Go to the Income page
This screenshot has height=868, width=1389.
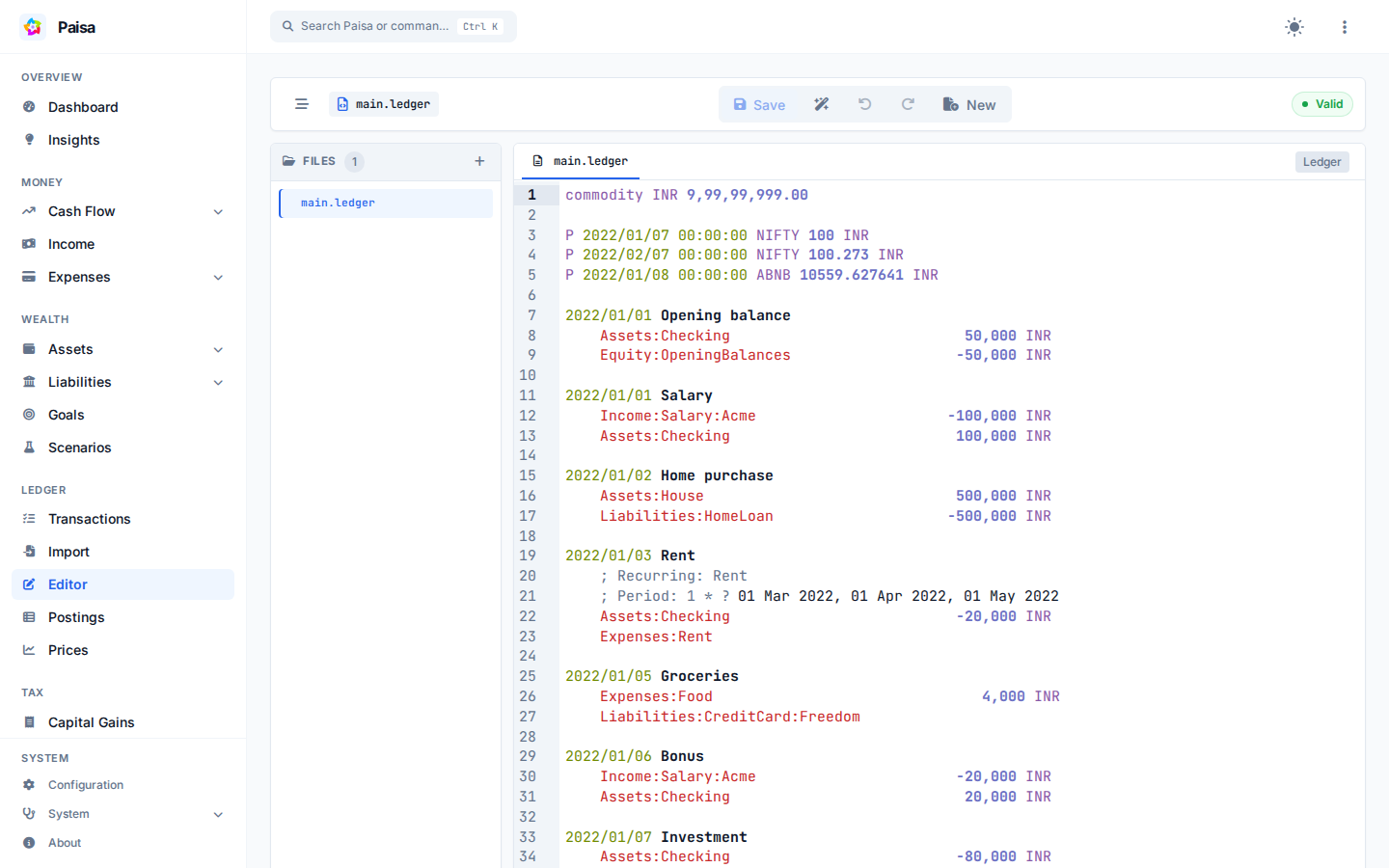[x=123, y=244]
